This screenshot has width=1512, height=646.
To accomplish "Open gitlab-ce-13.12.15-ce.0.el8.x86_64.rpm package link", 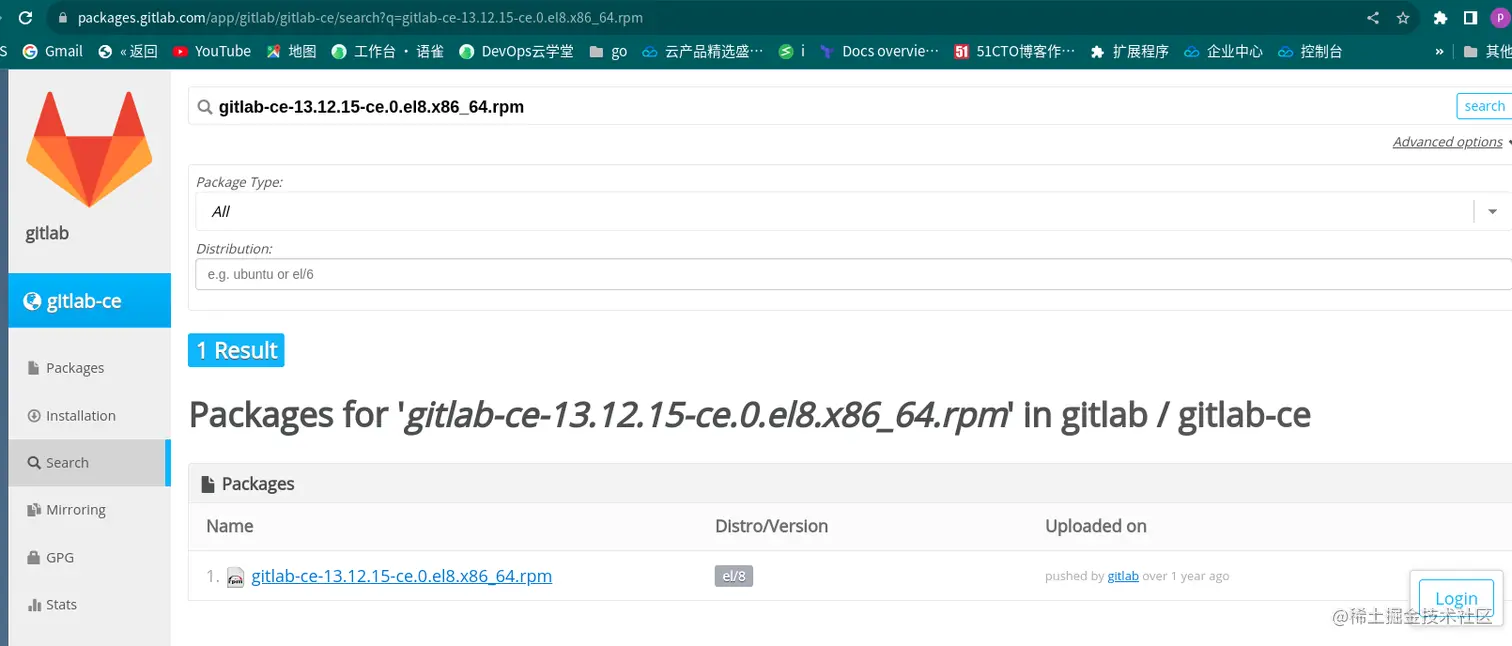I will [402, 576].
